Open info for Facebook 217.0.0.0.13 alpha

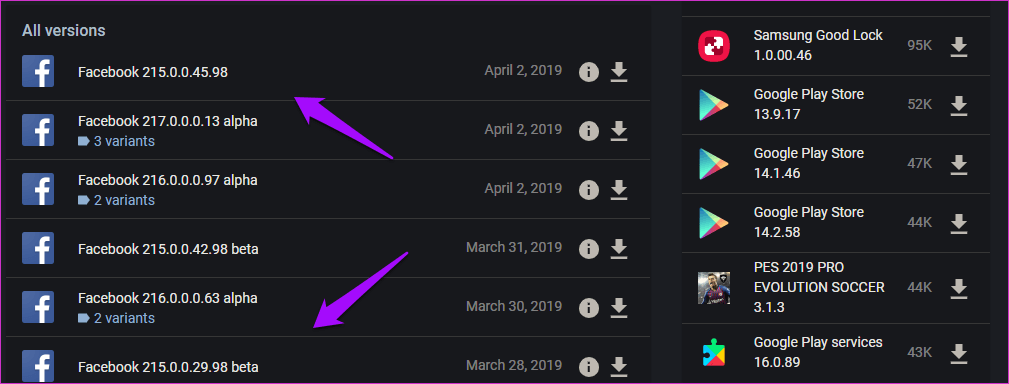click(x=588, y=131)
